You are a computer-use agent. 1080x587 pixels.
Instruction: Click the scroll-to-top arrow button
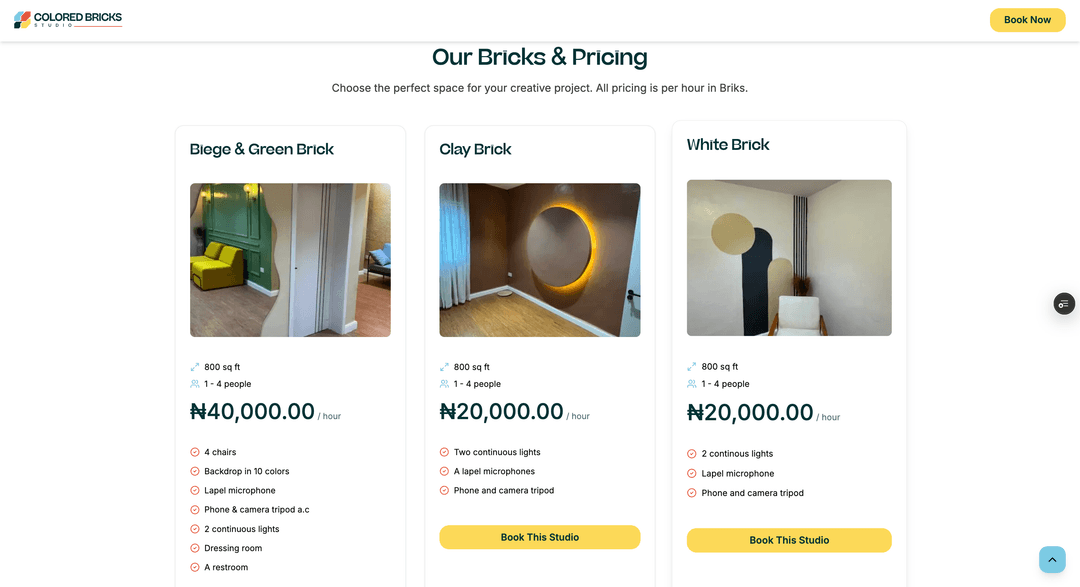click(x=1052, y=560)
